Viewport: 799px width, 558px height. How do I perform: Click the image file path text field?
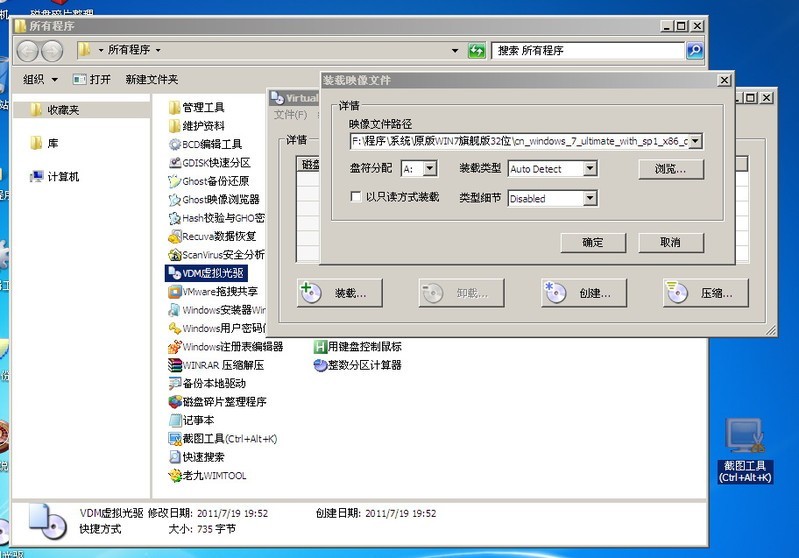click(x=519, y=141)
